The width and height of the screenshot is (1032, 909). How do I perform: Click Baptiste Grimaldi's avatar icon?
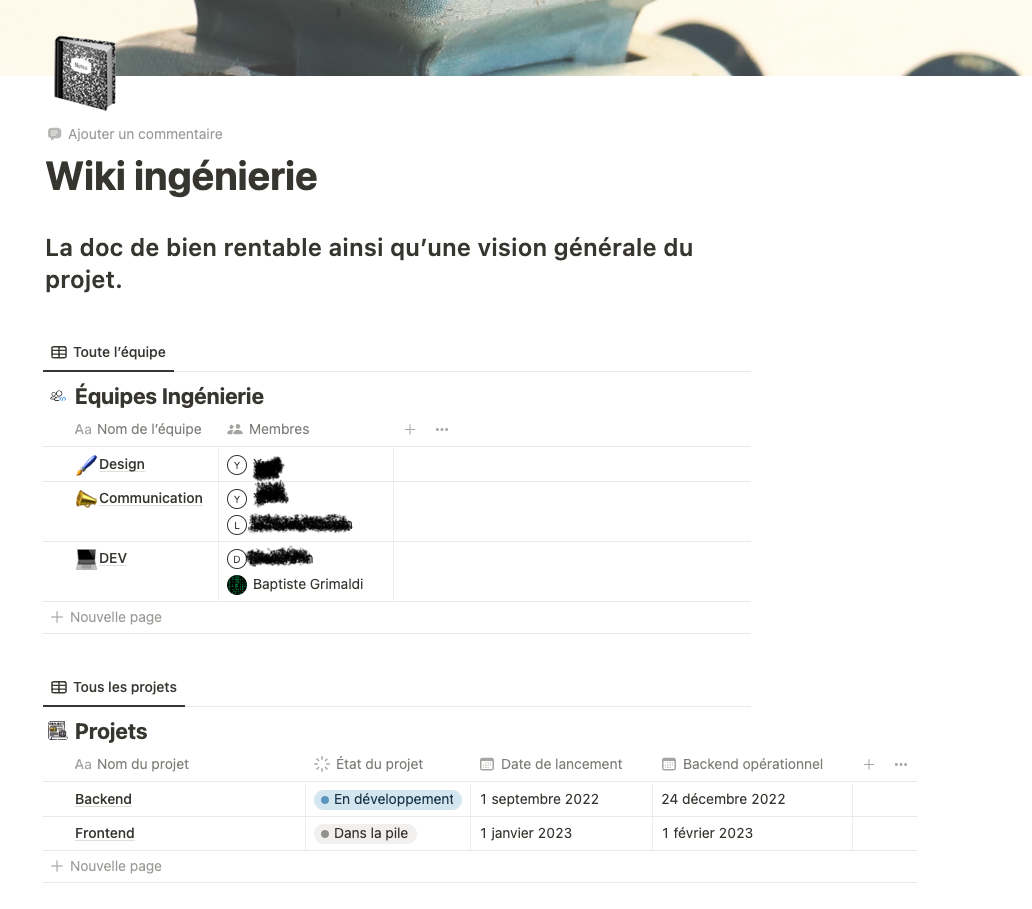pyautogui.click(x=237, y=584)
